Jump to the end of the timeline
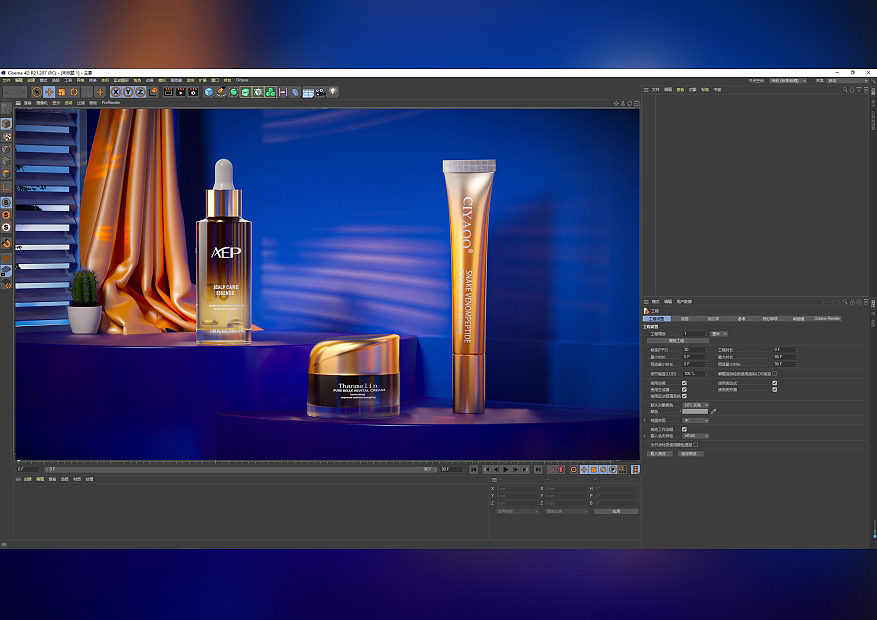Screen dimensions: 877x620 (538, 470)
